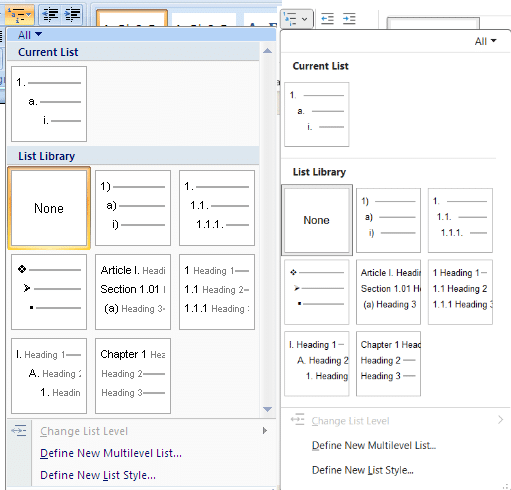This screenshot has height=490, width=511.
Task: Select bullet symbols list in right panel
Action: coord(317,292)
